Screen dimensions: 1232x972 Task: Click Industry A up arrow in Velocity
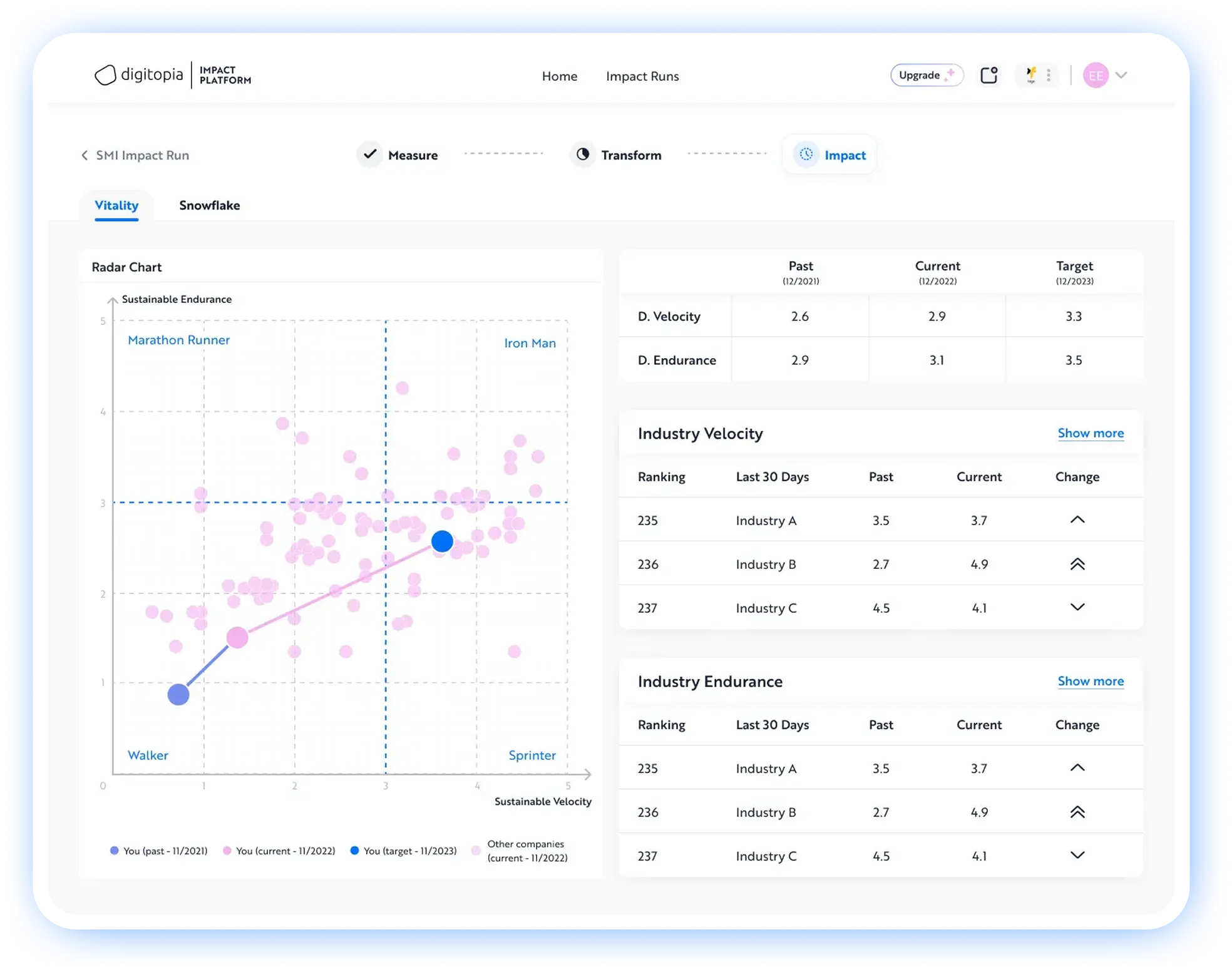pyautogui.click(x=1077, y=519)
